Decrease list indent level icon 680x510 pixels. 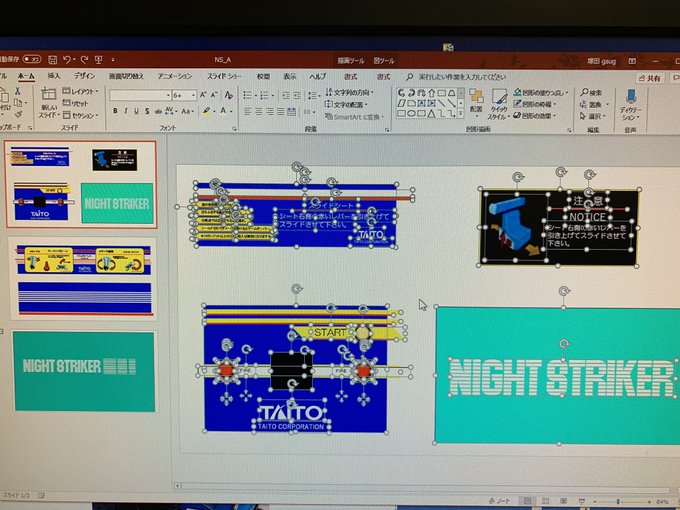coord(286,95)
